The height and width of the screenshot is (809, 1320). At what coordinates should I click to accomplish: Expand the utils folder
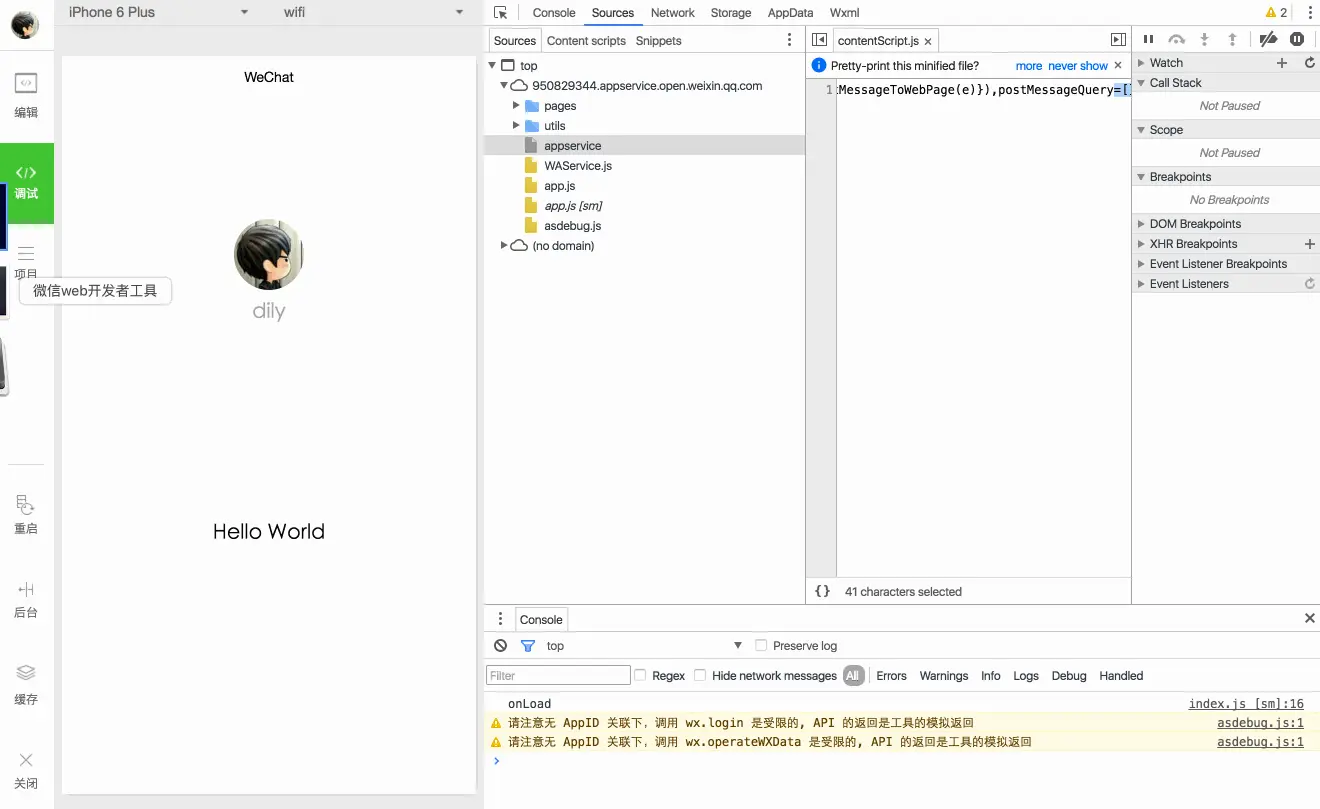tap(516, 126)
